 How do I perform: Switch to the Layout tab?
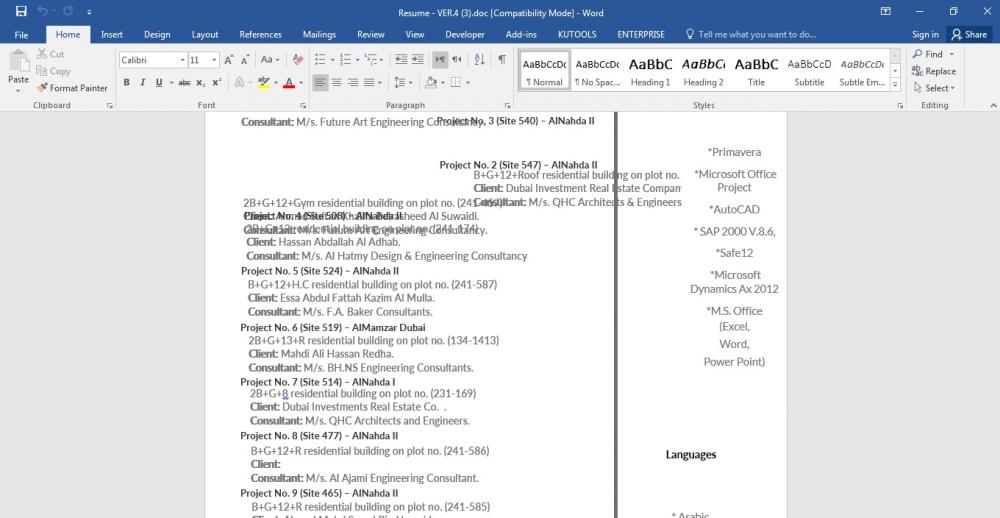tap(205, 34)
